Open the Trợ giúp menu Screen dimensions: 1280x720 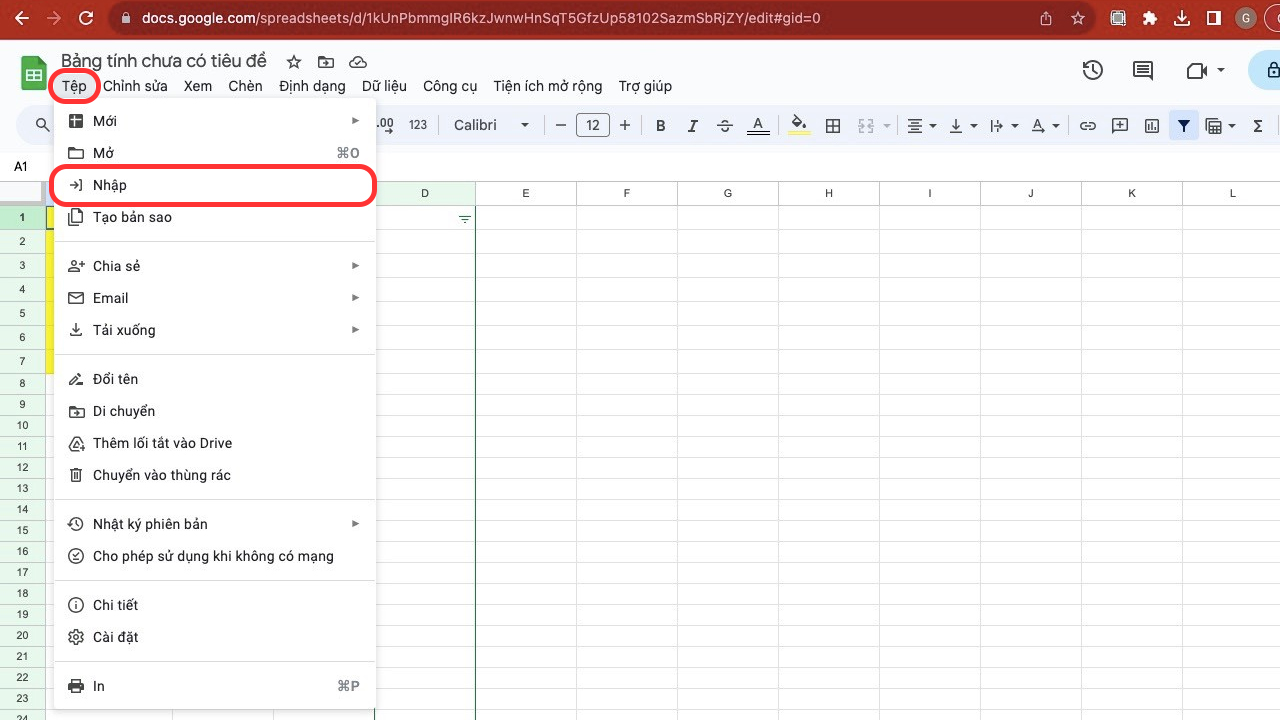point(645,86)
